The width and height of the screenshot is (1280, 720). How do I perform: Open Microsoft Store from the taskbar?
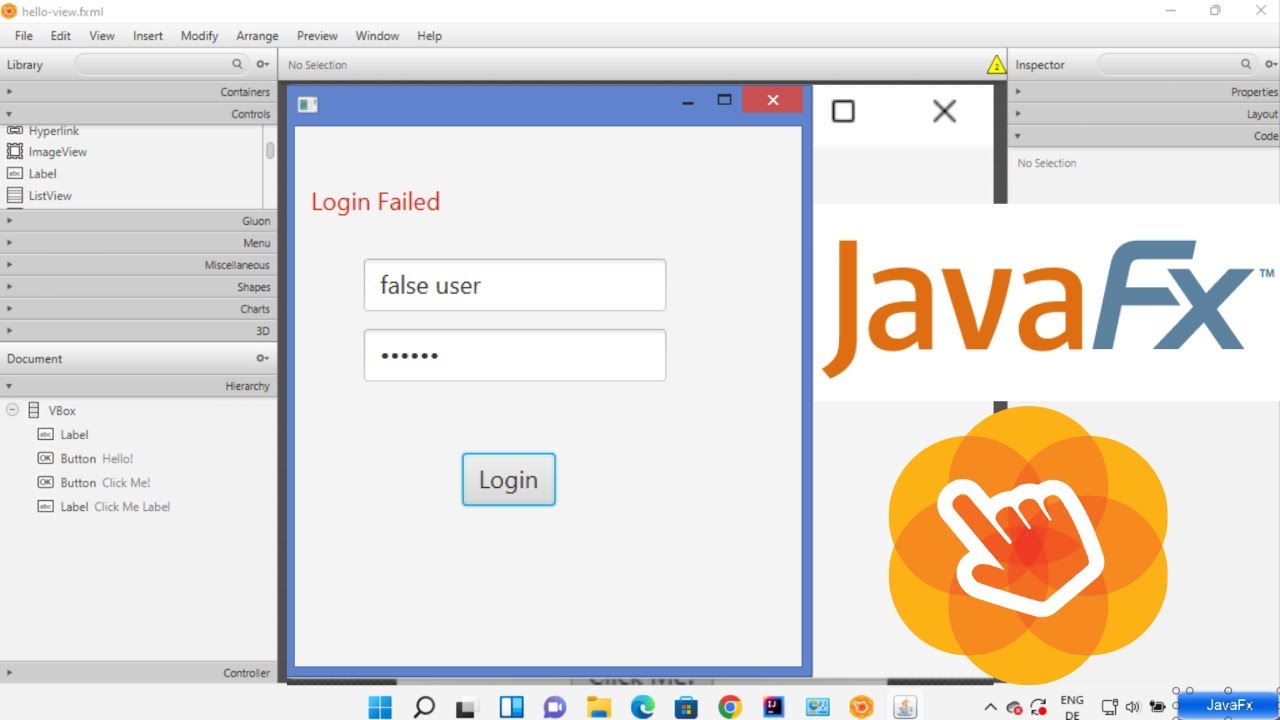click(x=686, y=707)
